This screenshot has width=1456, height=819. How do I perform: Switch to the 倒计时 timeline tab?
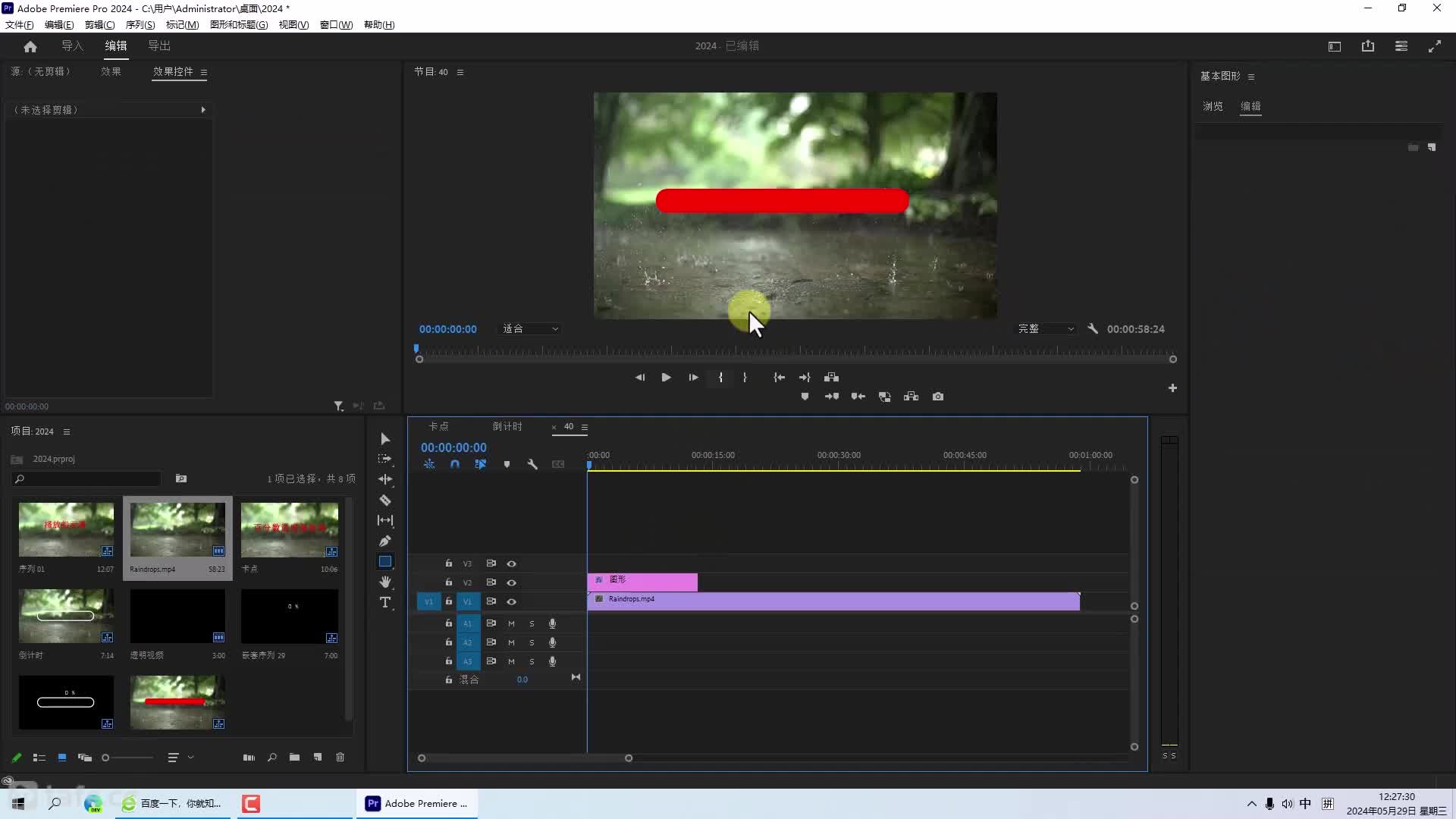[x=507, y=426]
